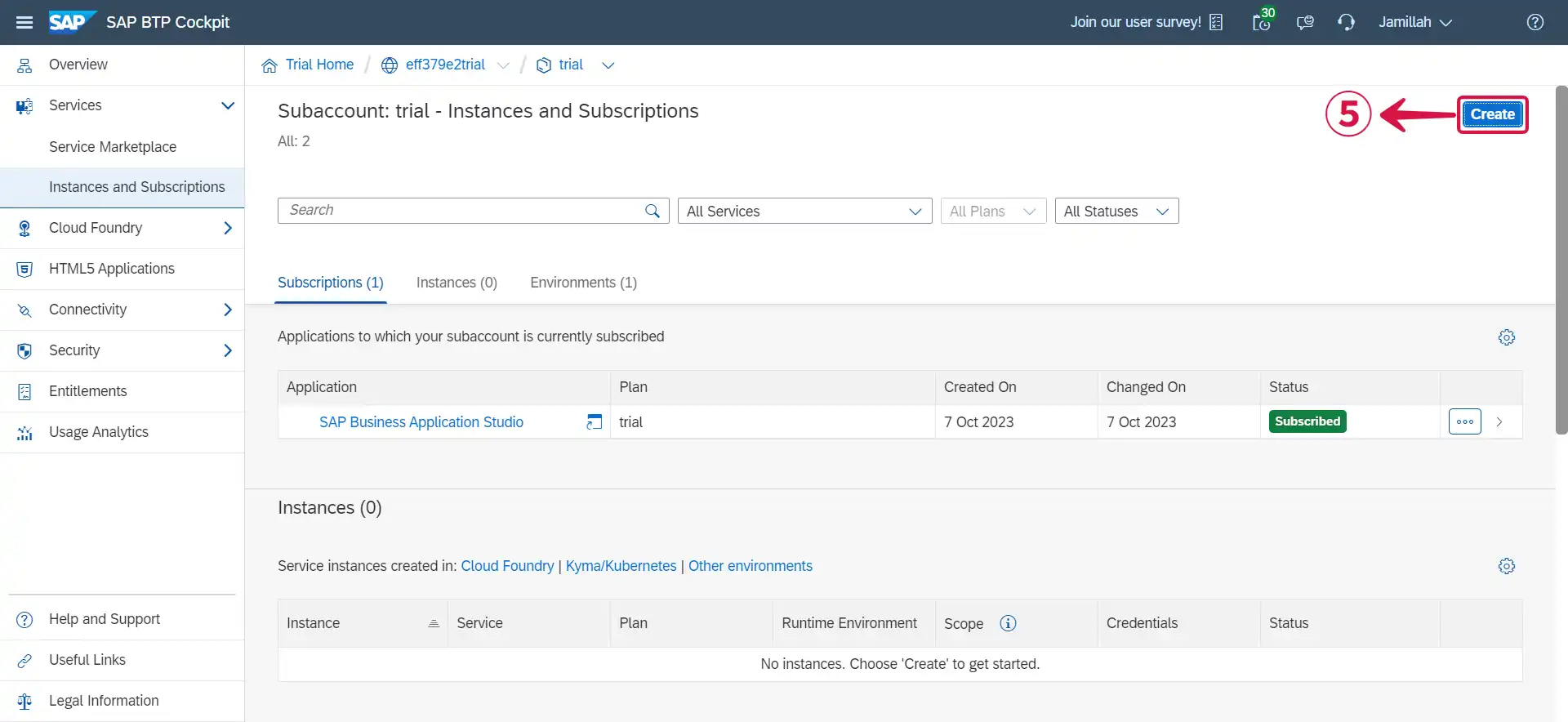
Task: Click the Create button
Action: pyautogui.click(x=1492, y=114)
